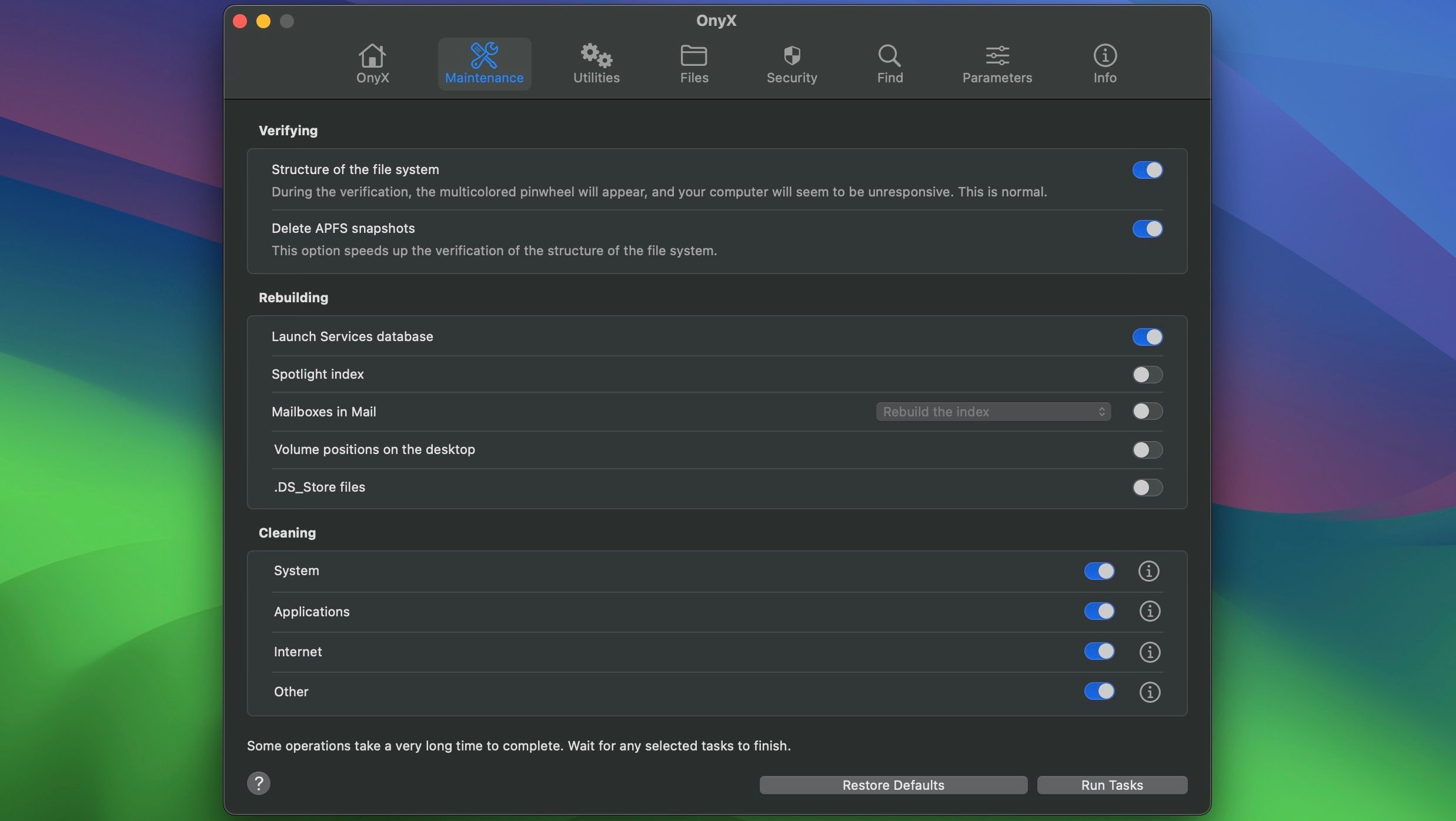This screenshot has width=1456, height=821.
Task: Enable the .DS_Store files toggle
Action: 1147,488
